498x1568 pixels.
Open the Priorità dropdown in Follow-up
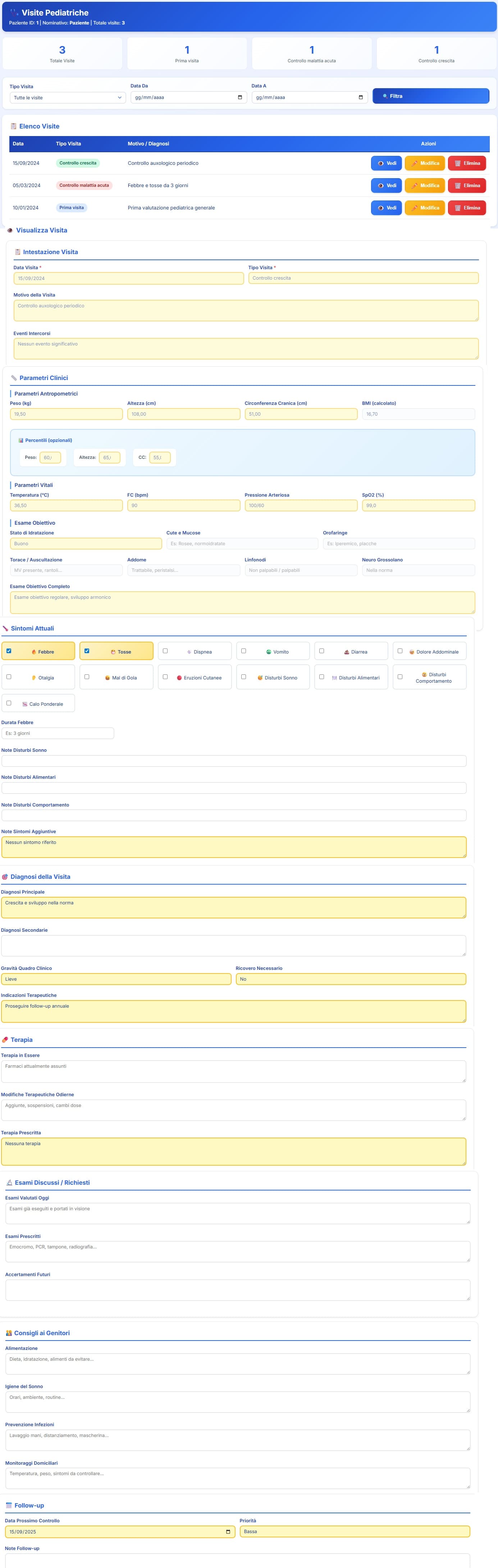pyautogui.click(x=355, y=1531)
